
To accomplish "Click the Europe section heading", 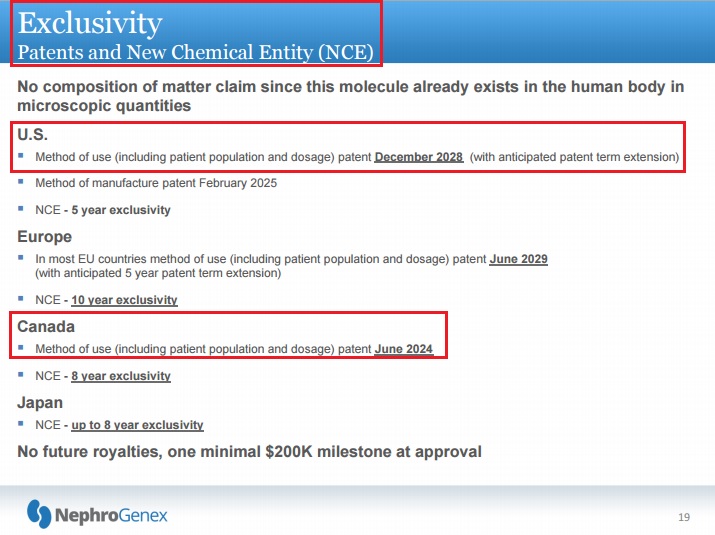I will point(44,237).
